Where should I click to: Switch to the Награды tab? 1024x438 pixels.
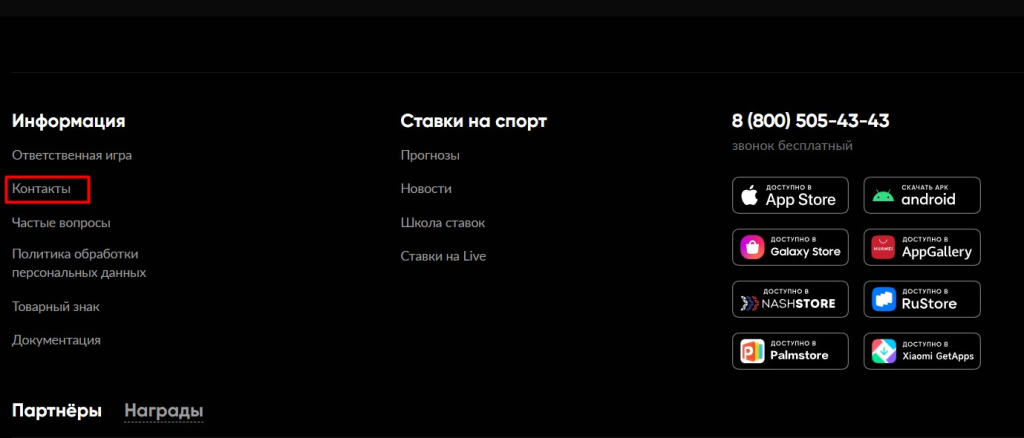tap(164, 411)
